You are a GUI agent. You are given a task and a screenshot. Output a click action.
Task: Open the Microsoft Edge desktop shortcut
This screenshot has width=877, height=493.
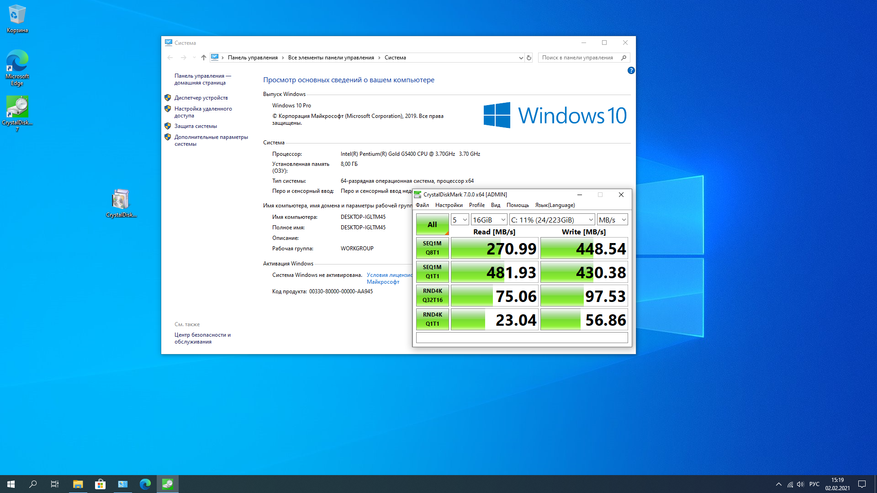17,67
